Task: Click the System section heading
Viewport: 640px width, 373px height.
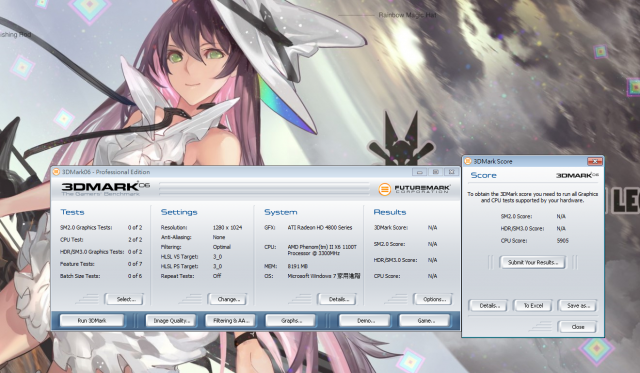Action: point(280,212)
